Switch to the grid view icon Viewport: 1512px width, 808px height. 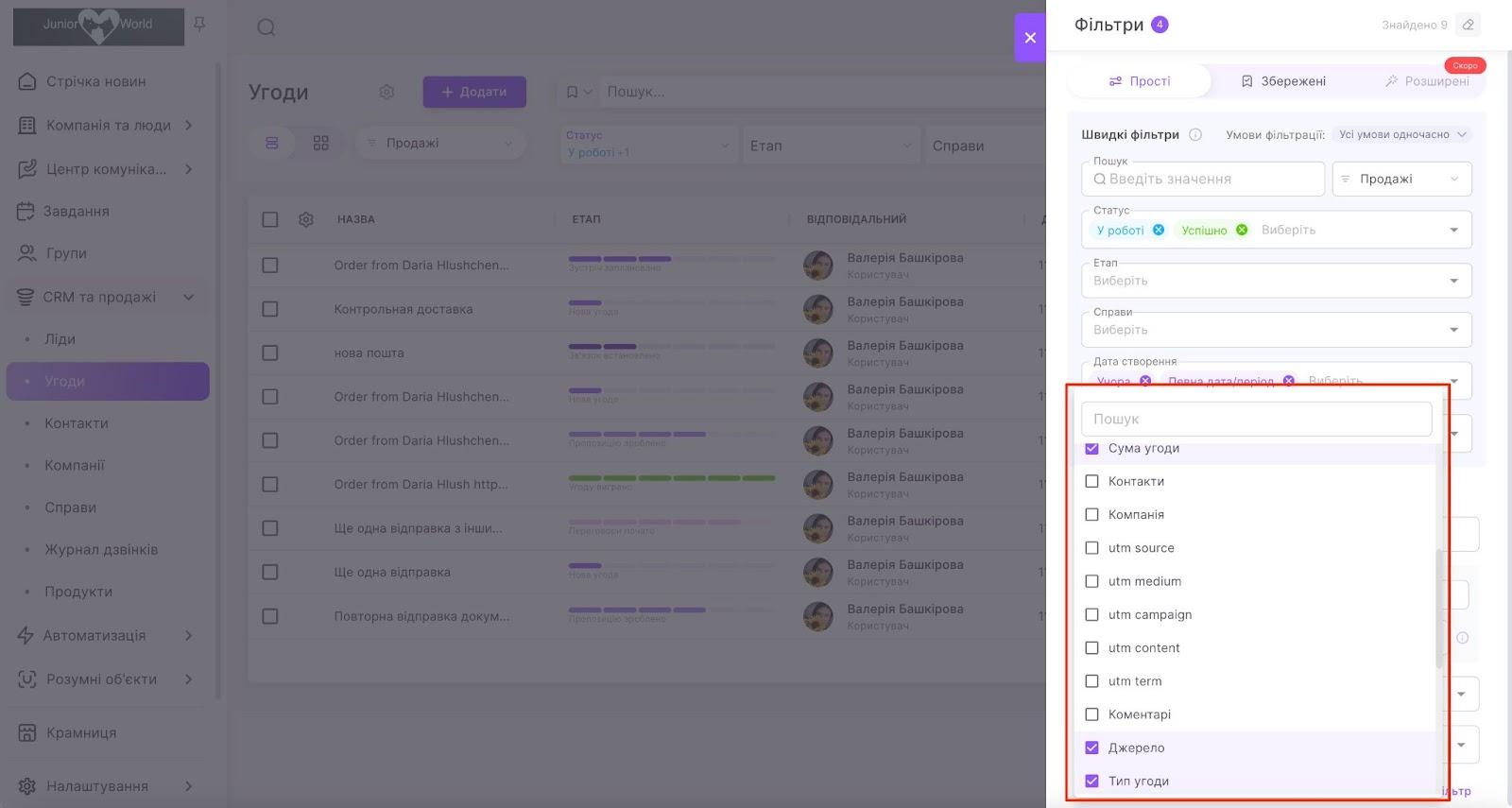point(321,143)
